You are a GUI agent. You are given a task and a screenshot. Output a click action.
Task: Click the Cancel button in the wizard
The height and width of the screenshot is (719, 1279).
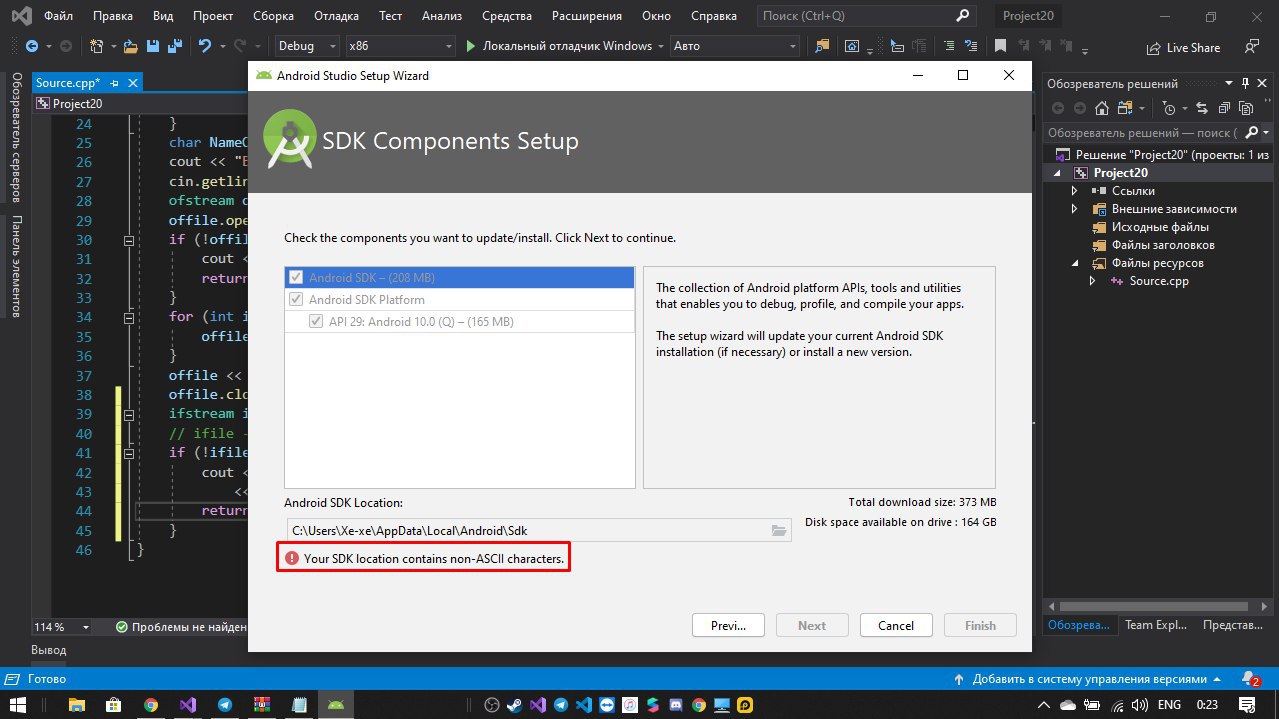tap(896, 625)
